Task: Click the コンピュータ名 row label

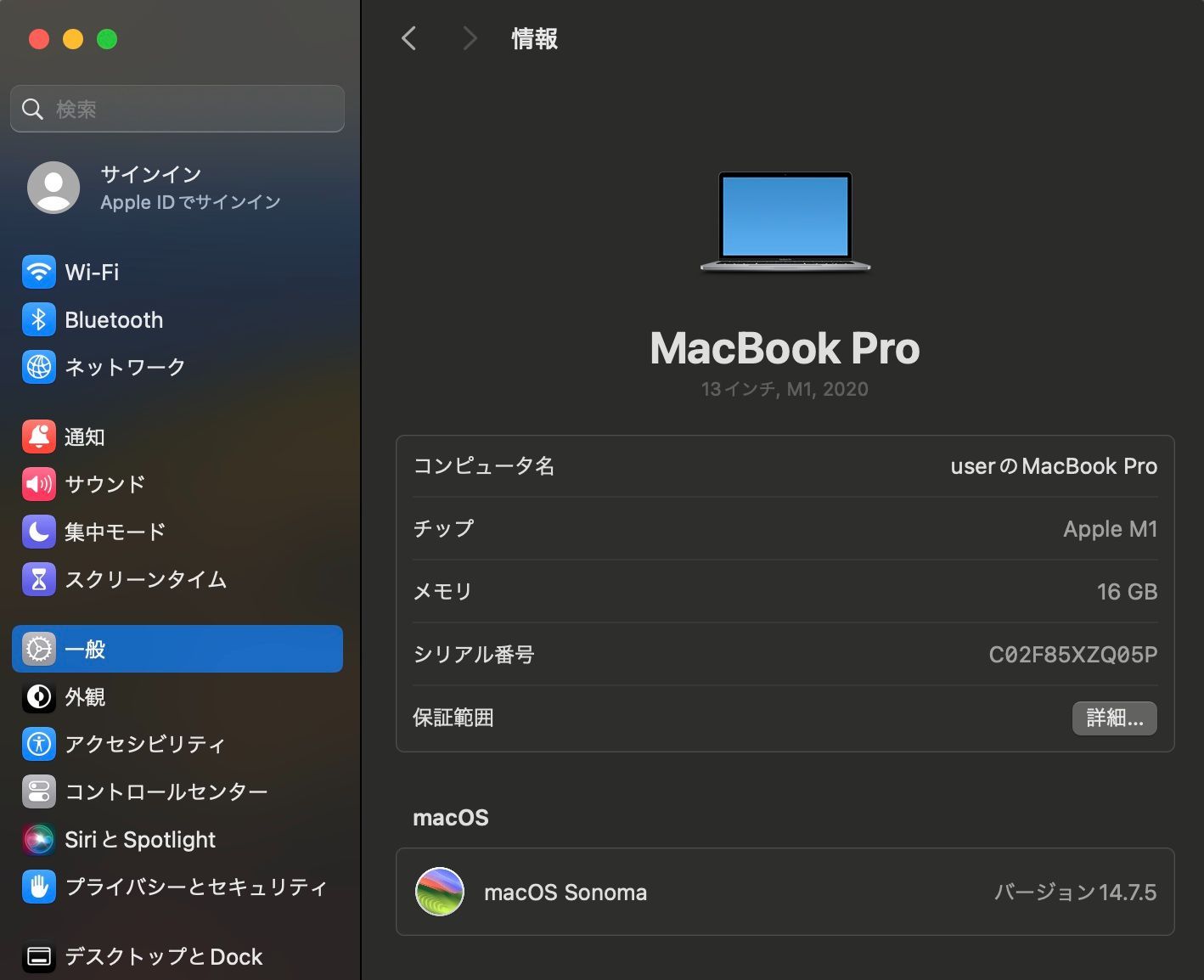Action: (x=484, y=466)
